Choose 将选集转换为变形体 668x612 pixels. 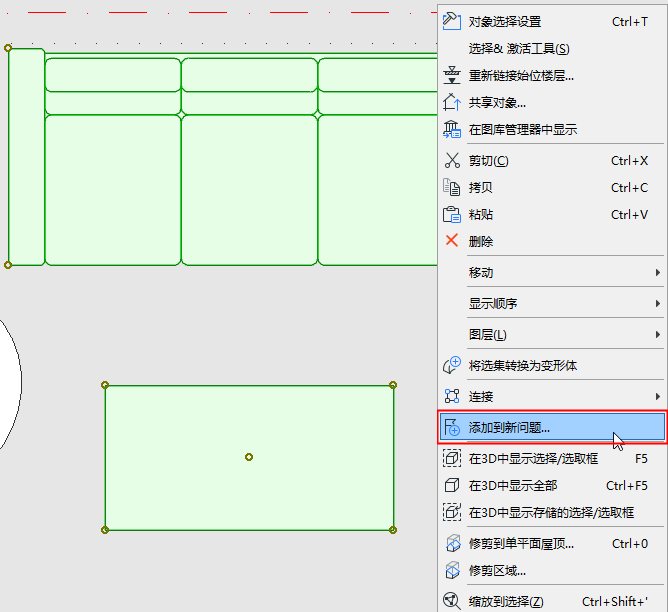click(552, 365)
